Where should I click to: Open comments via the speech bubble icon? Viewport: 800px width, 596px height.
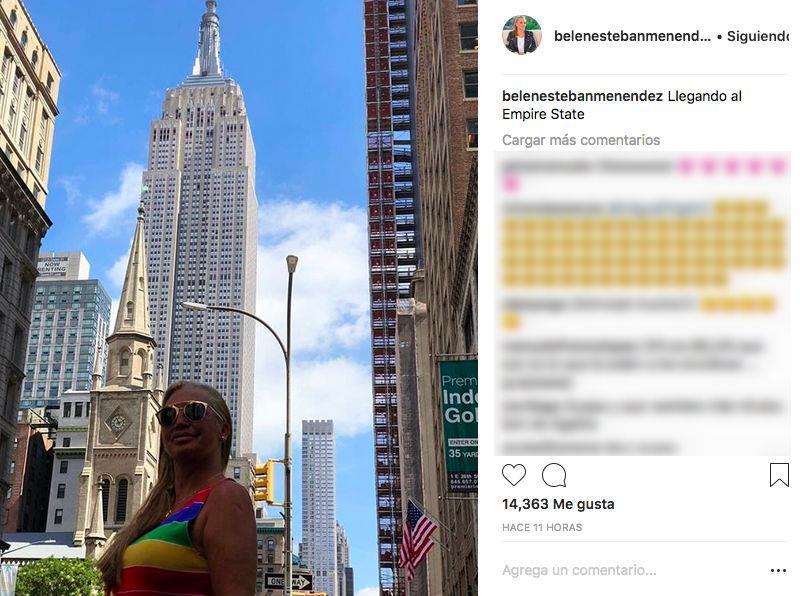pos(554,475)
